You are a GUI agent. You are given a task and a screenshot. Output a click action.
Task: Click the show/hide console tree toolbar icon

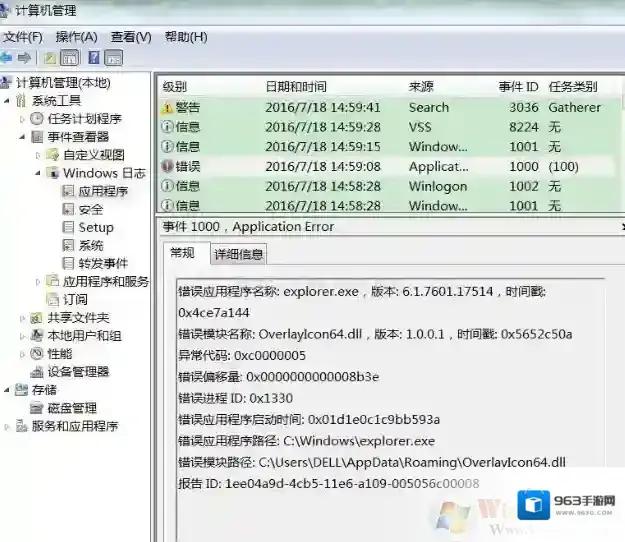69,58
